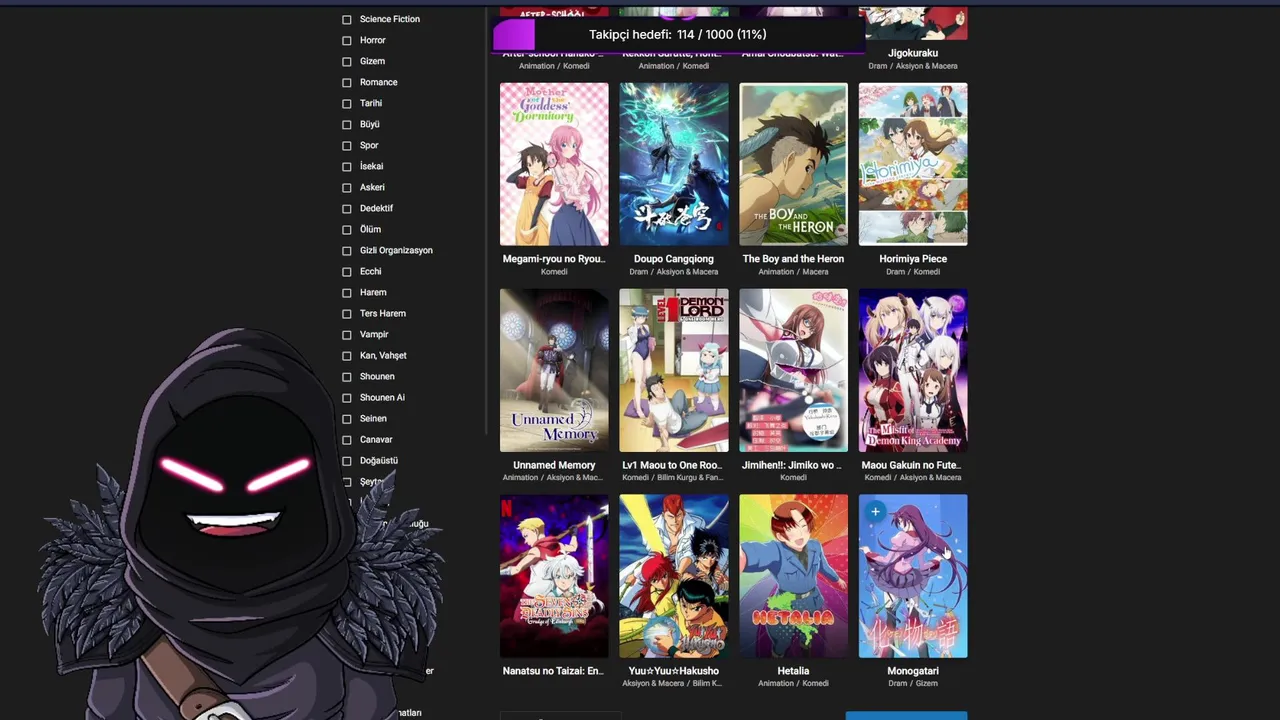Tick the İsekai genre checkbox
The width and height of the screenshot is (1280, 720).
(347, 166)
